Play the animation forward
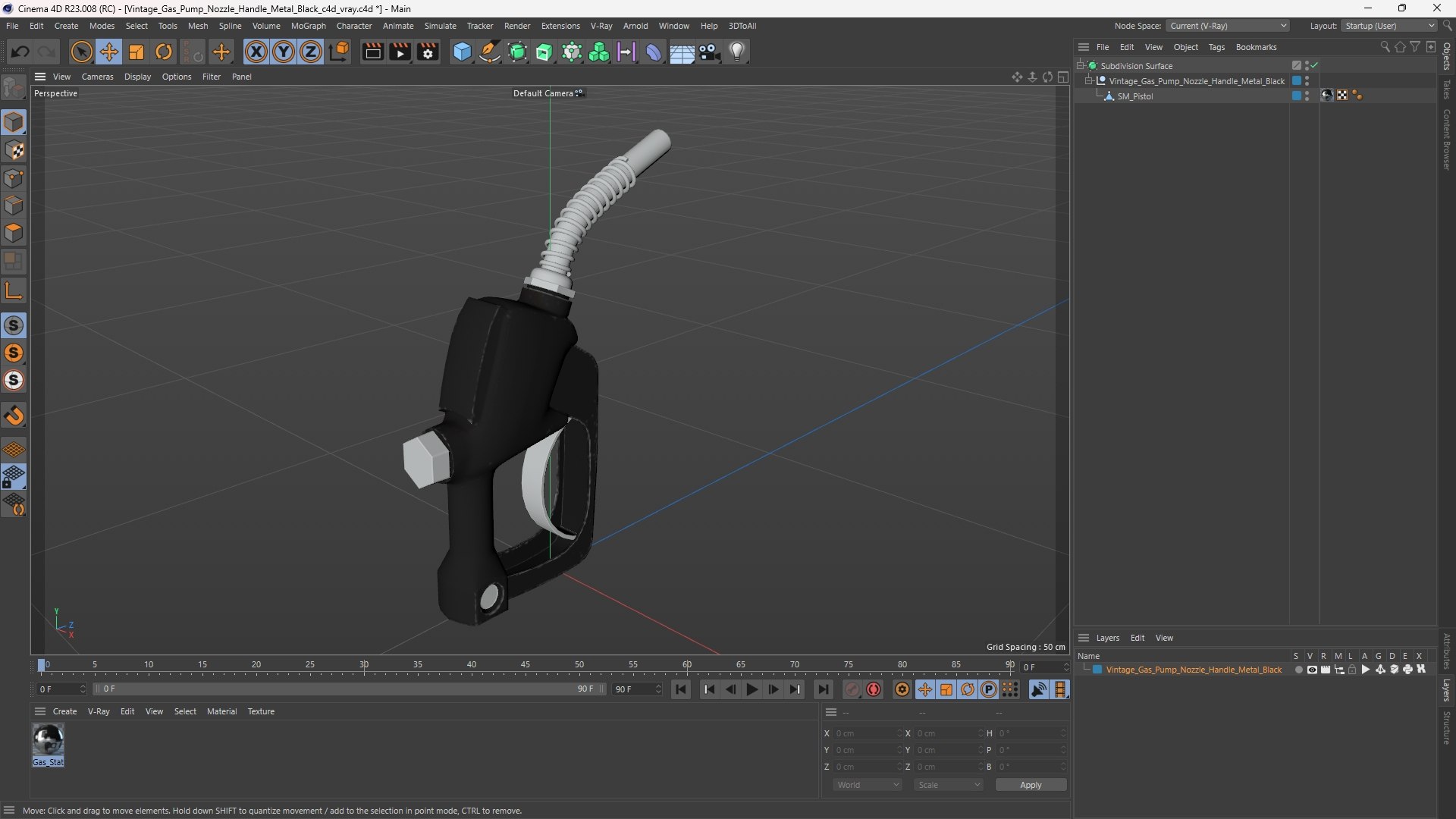The width and height of the screenshot is (1456, 819). 752,689
